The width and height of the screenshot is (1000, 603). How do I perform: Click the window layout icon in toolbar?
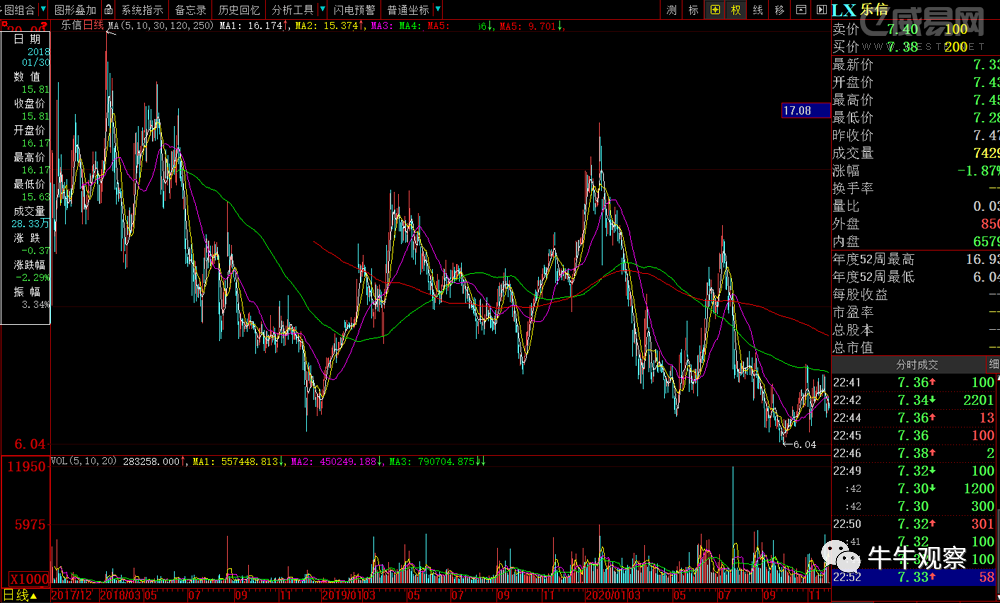pyautogui.click(x=801, y=10)
